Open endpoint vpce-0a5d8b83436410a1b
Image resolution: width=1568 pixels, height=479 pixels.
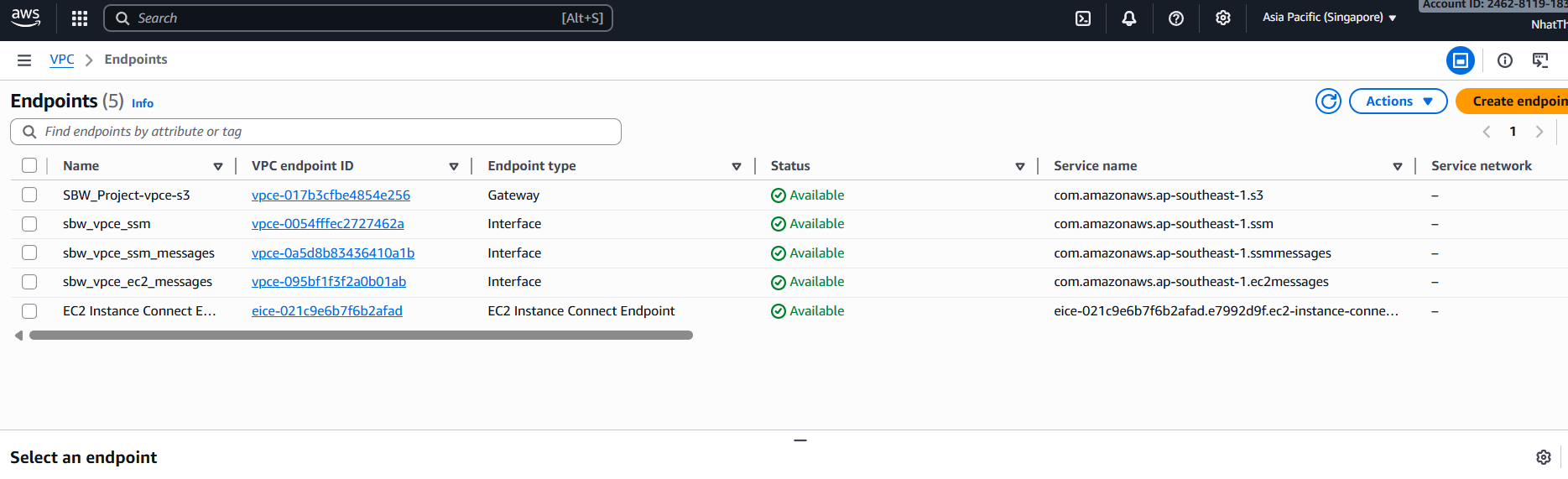point(333,253)
